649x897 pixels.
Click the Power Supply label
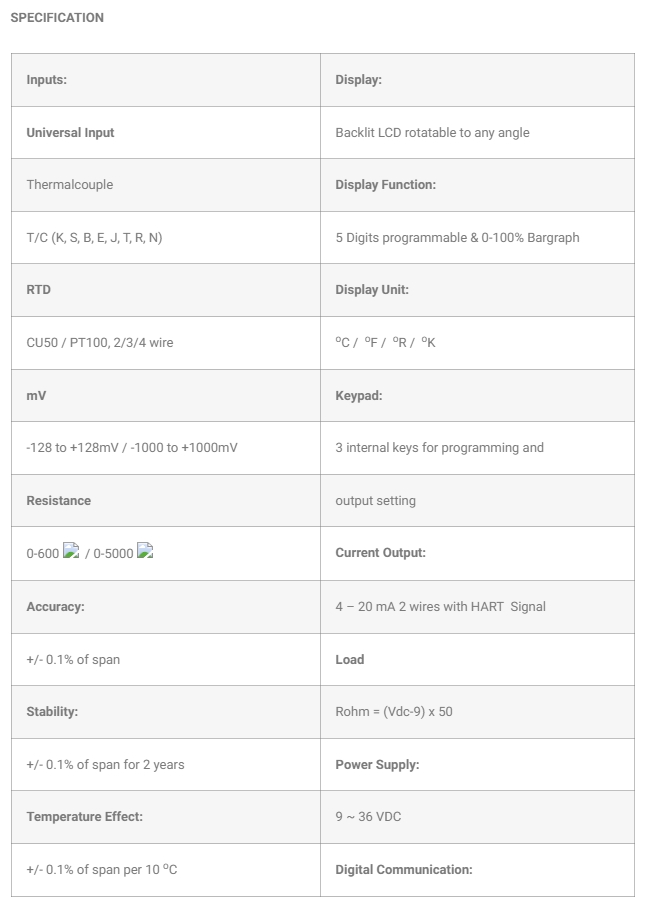click(377, 765)
